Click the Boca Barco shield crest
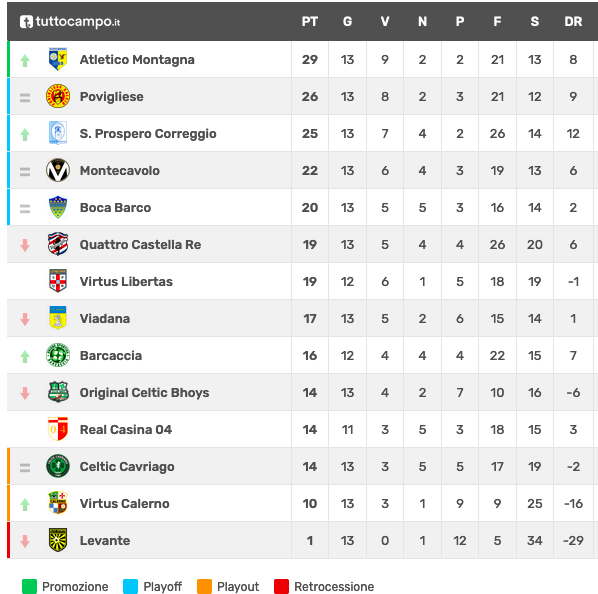598x594 pixels. tap(58, 207)
